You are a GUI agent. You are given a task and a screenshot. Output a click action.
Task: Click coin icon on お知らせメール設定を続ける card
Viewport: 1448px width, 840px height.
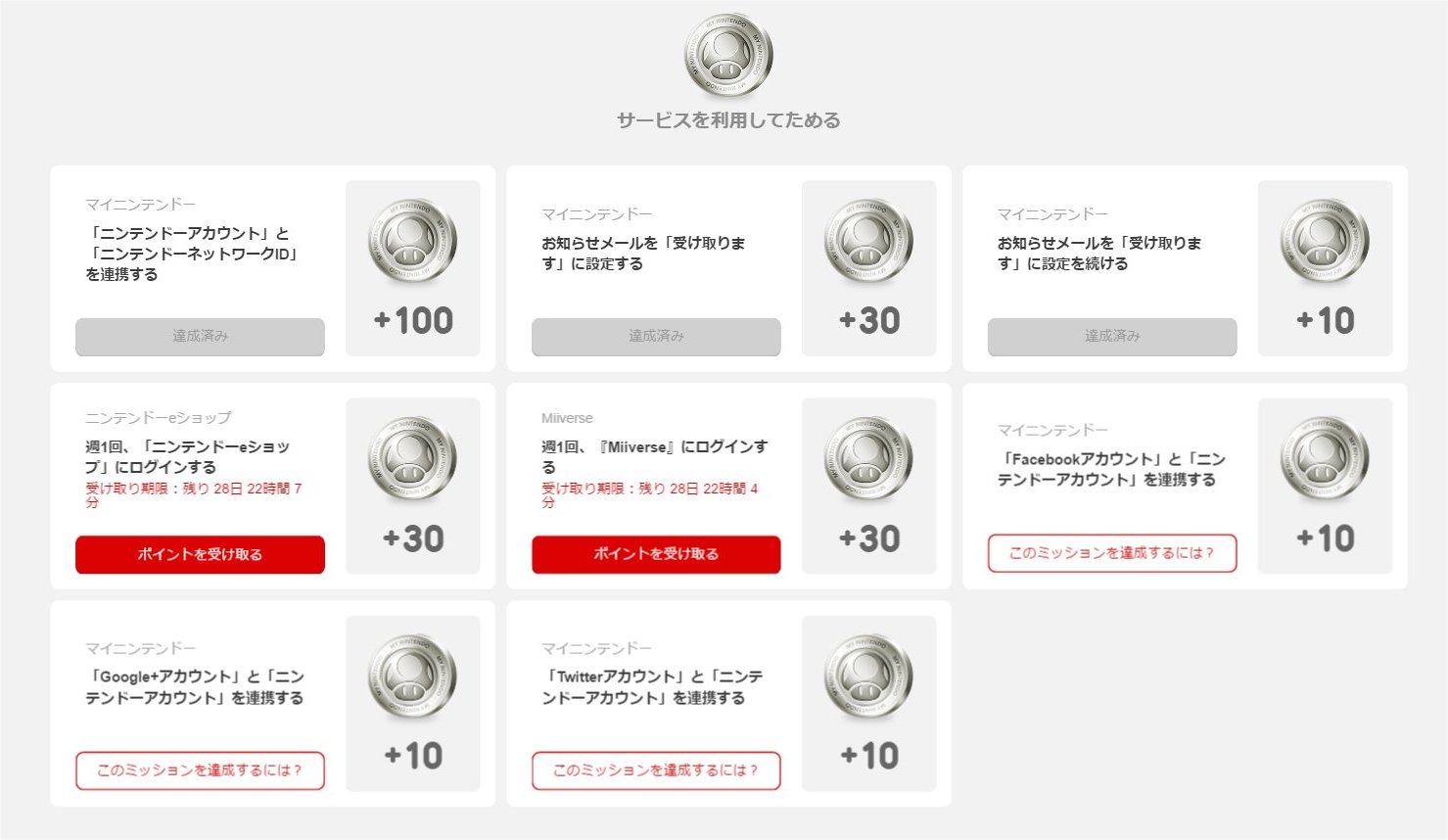tap(1325, 241)
